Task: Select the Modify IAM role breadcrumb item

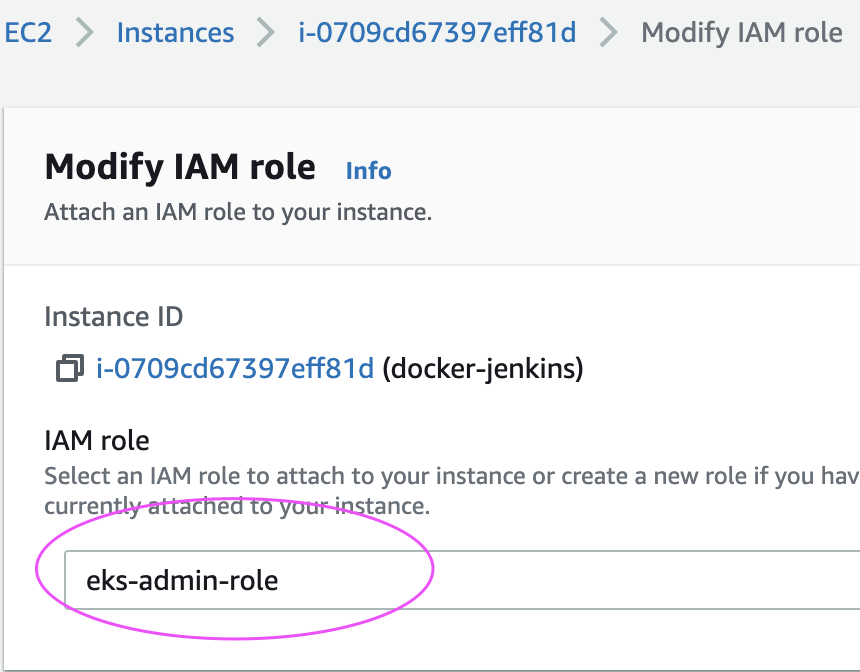Action: (x=741, y=33)
